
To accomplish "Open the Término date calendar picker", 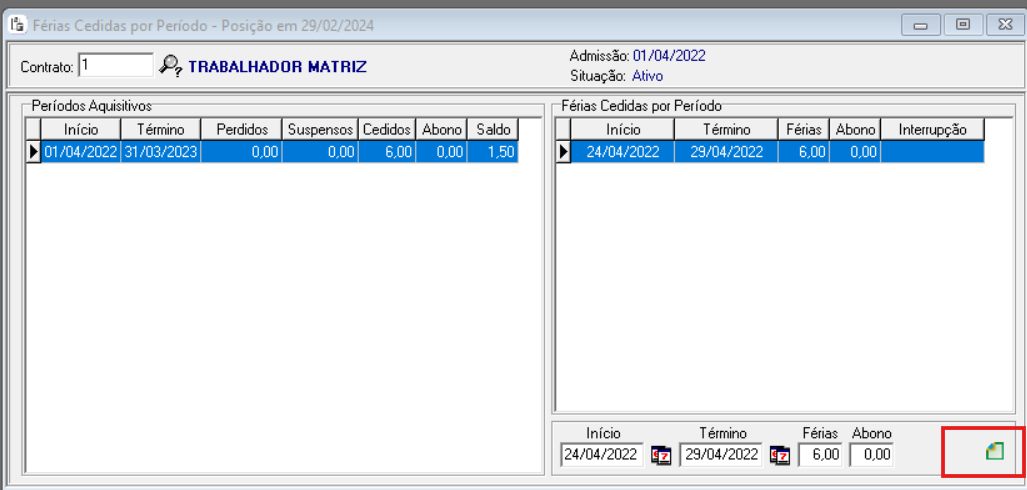I will [x=779, y=455].
